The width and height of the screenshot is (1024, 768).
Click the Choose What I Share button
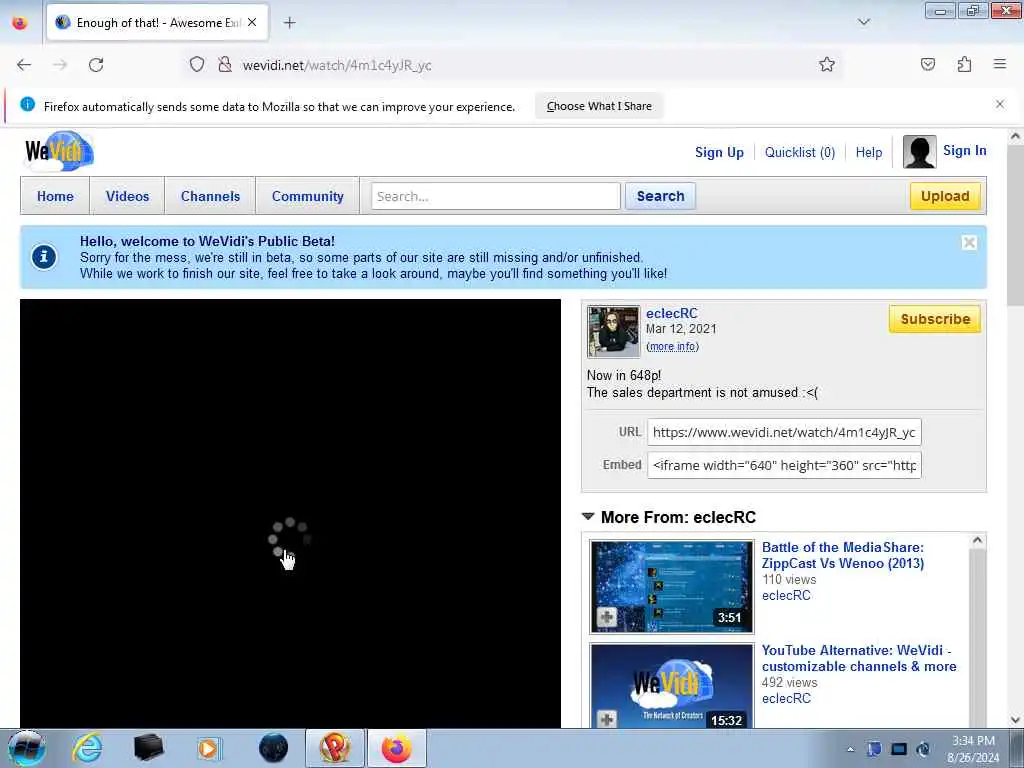click(599, 106)
